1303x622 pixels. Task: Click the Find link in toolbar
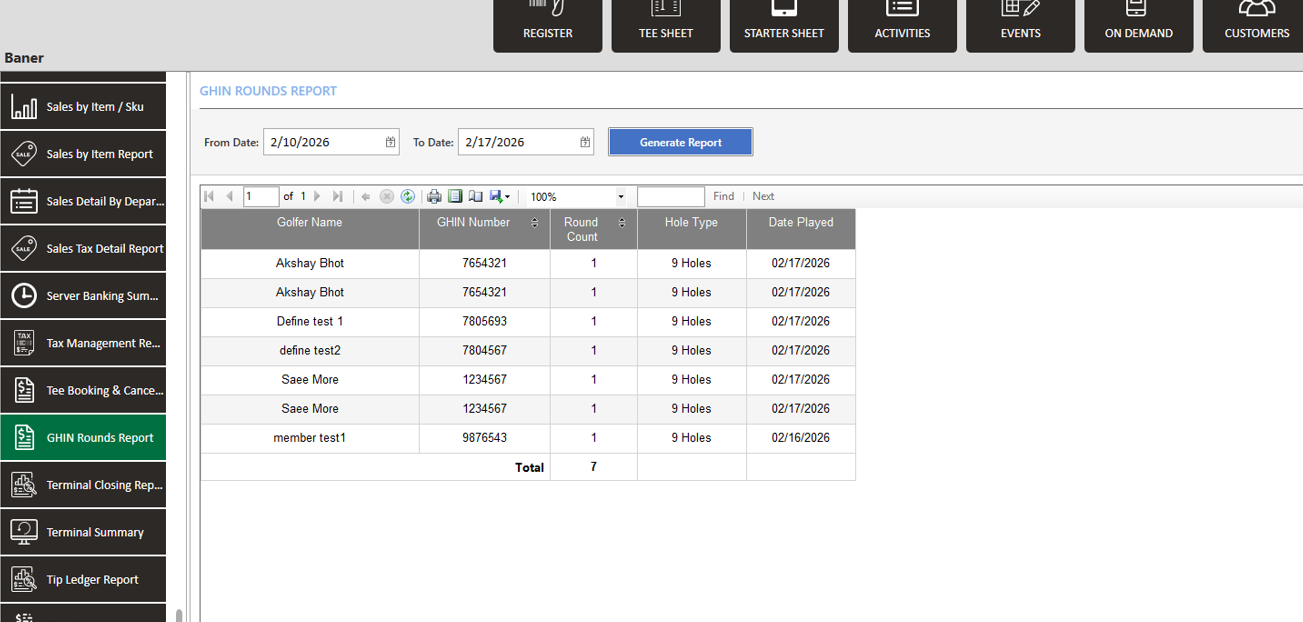[x=723, y=197]
